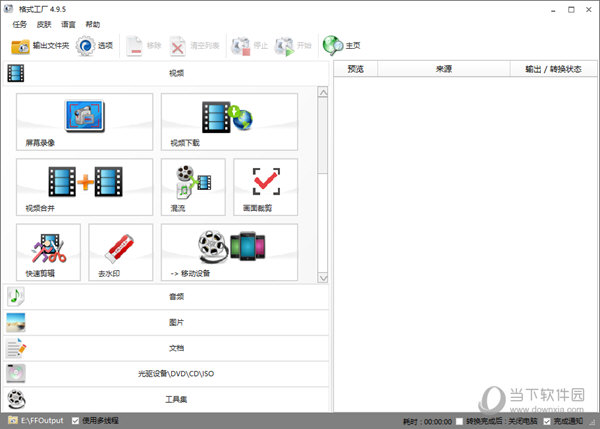
Task: Click the 清空列表 clear list icon
Action: click(178, 46)
